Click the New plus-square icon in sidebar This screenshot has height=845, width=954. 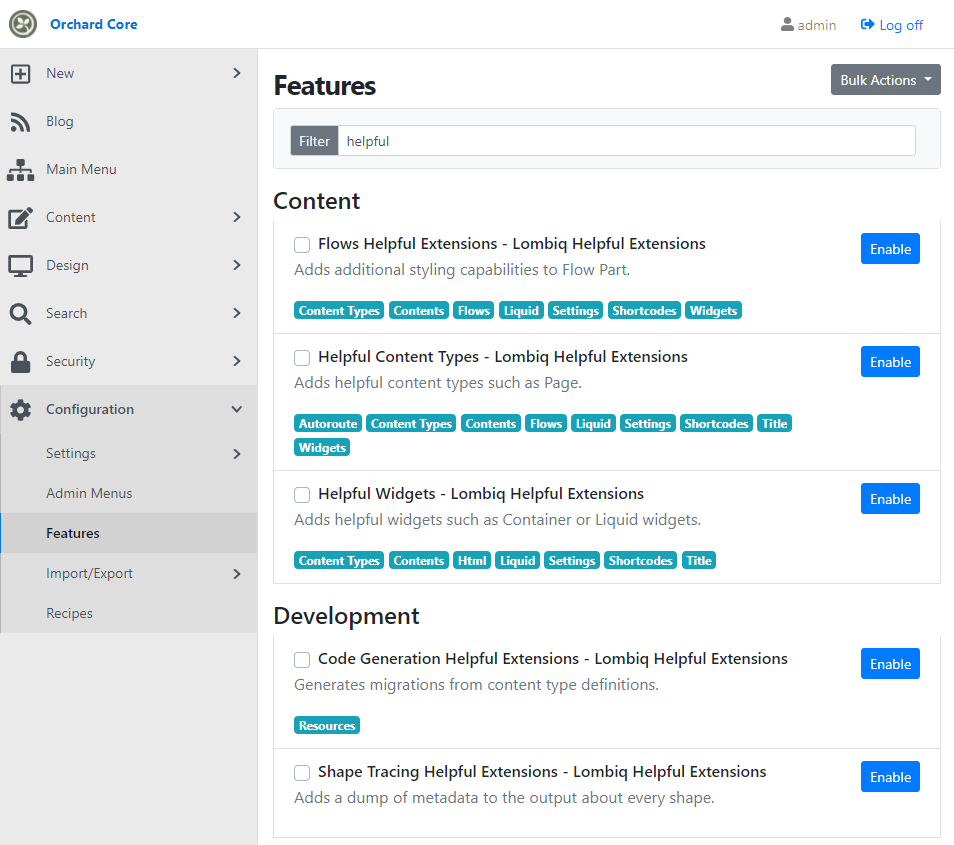point(20,74)
